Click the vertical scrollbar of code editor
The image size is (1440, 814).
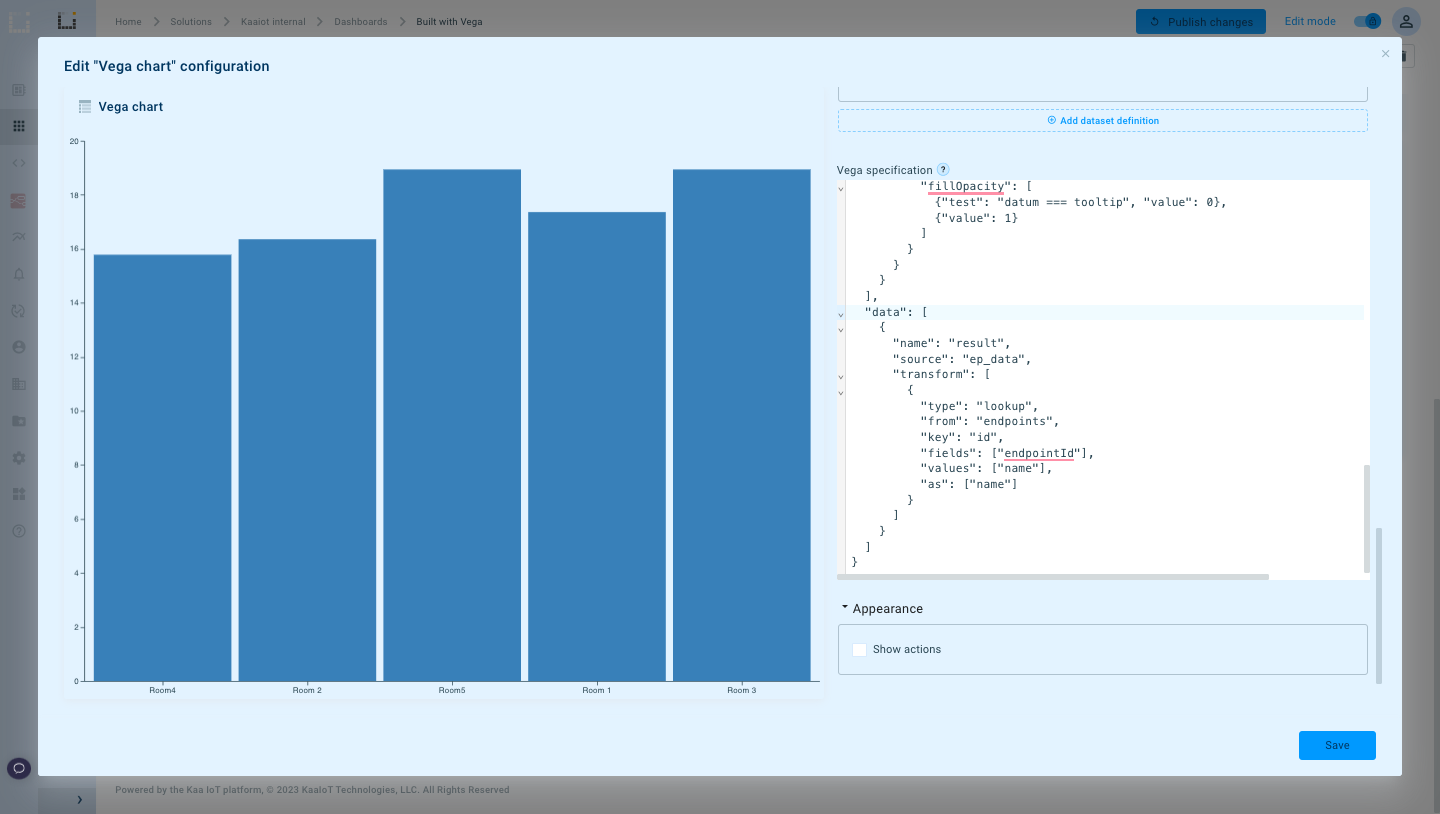coord(1367,518)
